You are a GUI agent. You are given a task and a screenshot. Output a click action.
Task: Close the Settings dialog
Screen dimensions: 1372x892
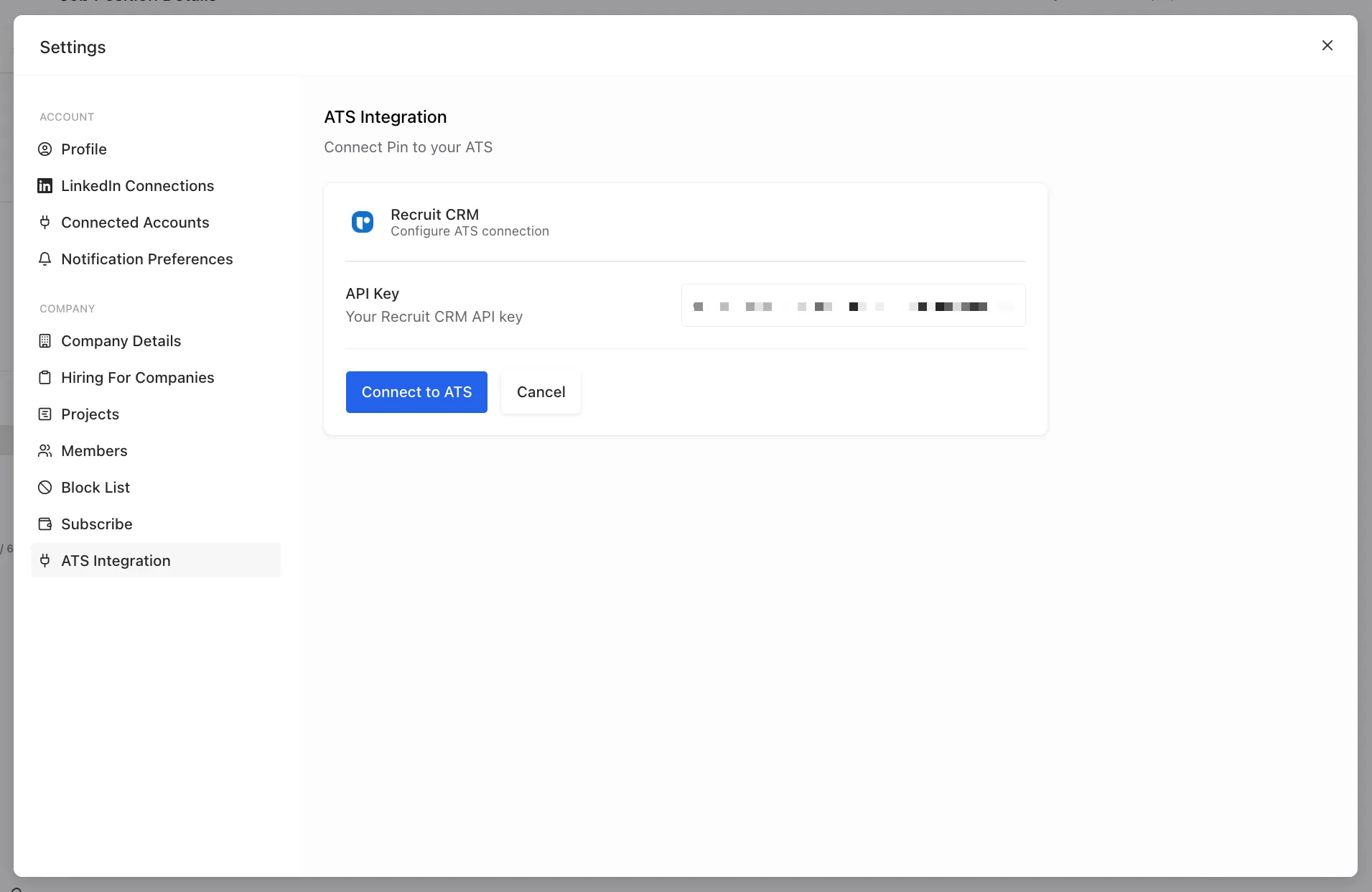point(1327,45)
